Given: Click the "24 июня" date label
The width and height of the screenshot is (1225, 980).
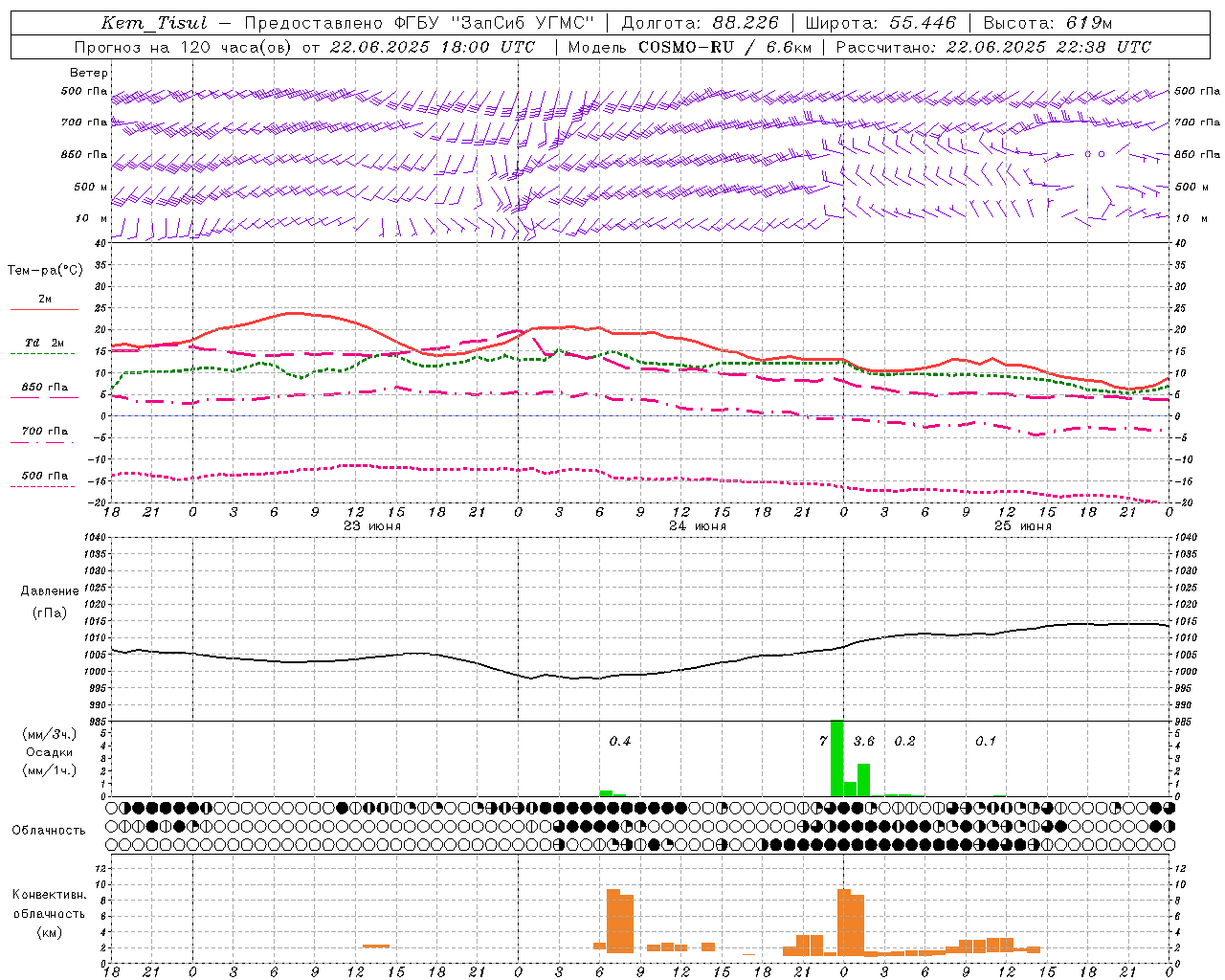Looking at the screenshot, I should pyautogui.click(x=697, y=526).
